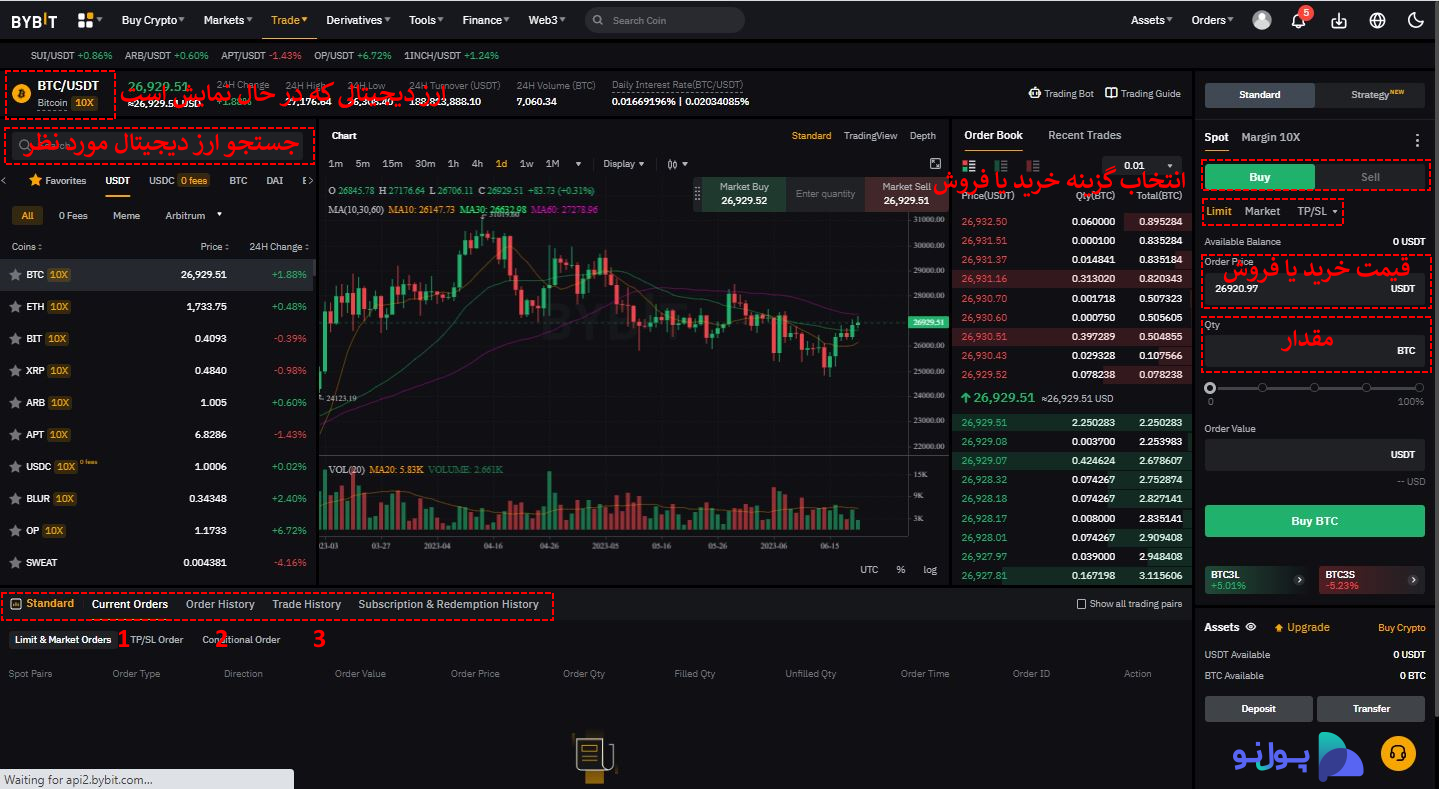1439x789 pixels.
Task: Open the three-dot trade panel options
Action: coord(1416,141)
